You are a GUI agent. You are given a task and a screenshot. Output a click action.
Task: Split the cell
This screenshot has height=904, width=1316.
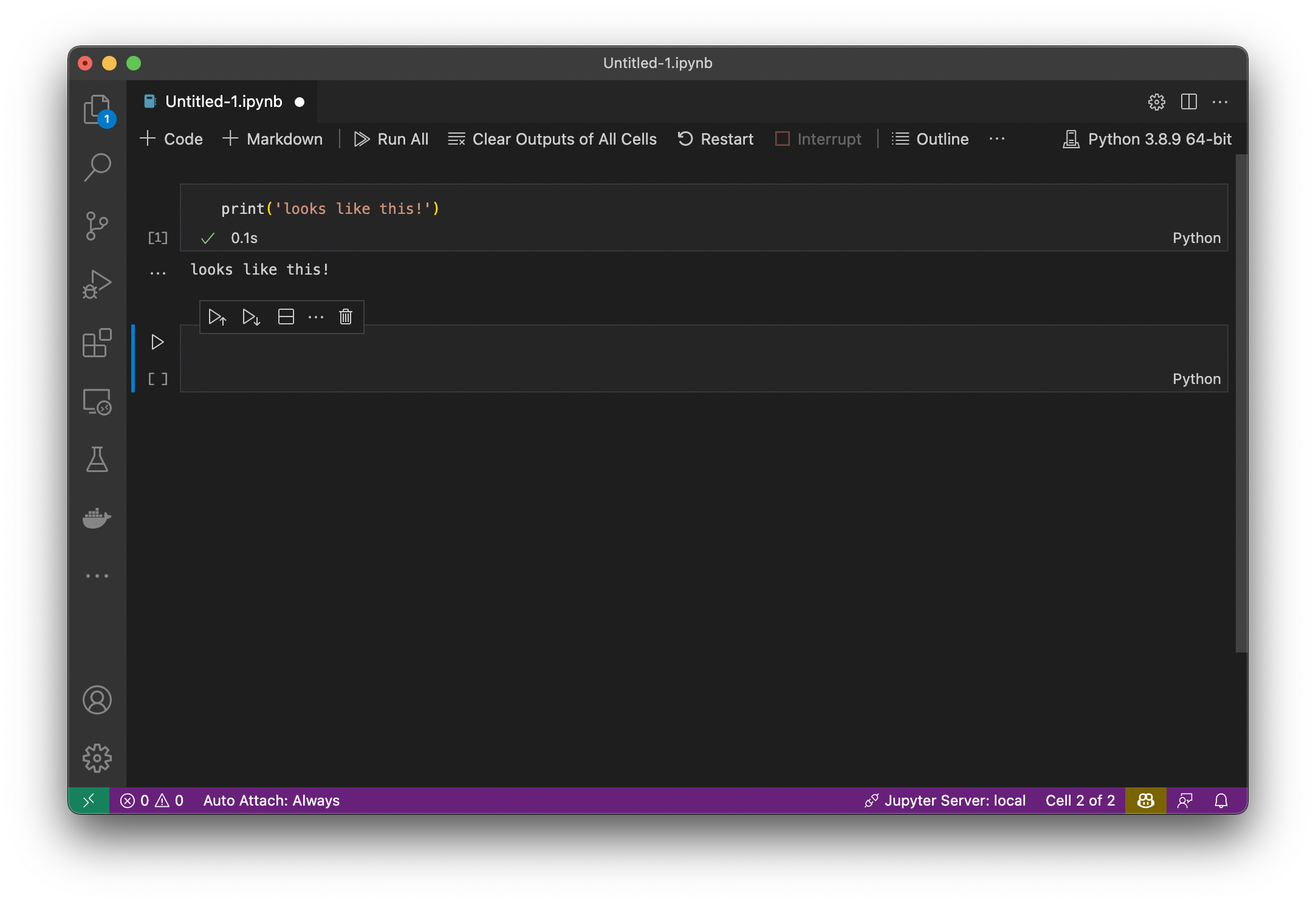(286, 317)
